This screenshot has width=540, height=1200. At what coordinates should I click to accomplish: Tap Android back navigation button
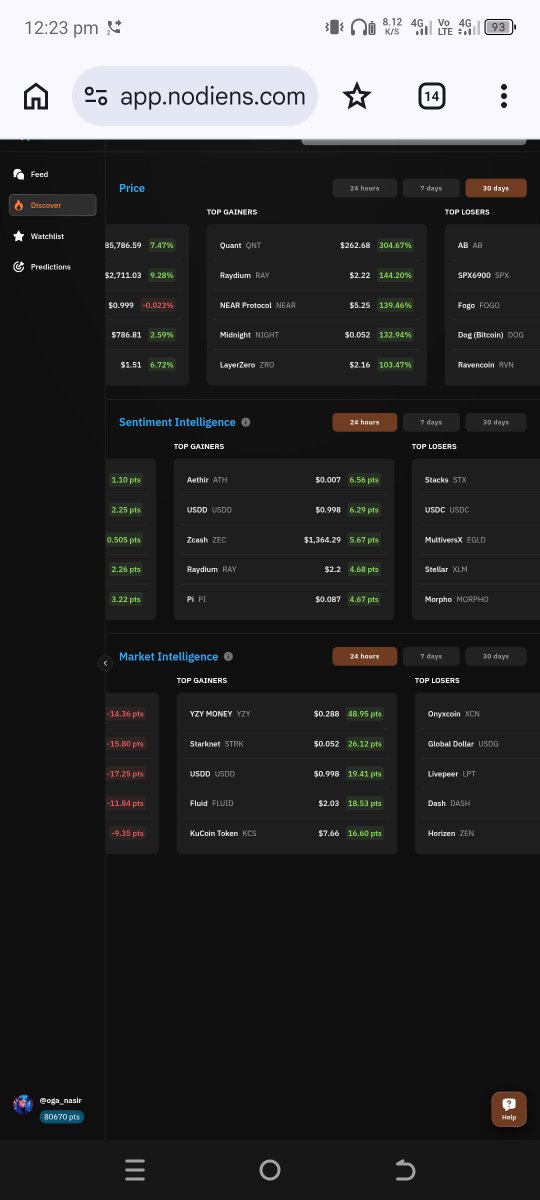405,1170
